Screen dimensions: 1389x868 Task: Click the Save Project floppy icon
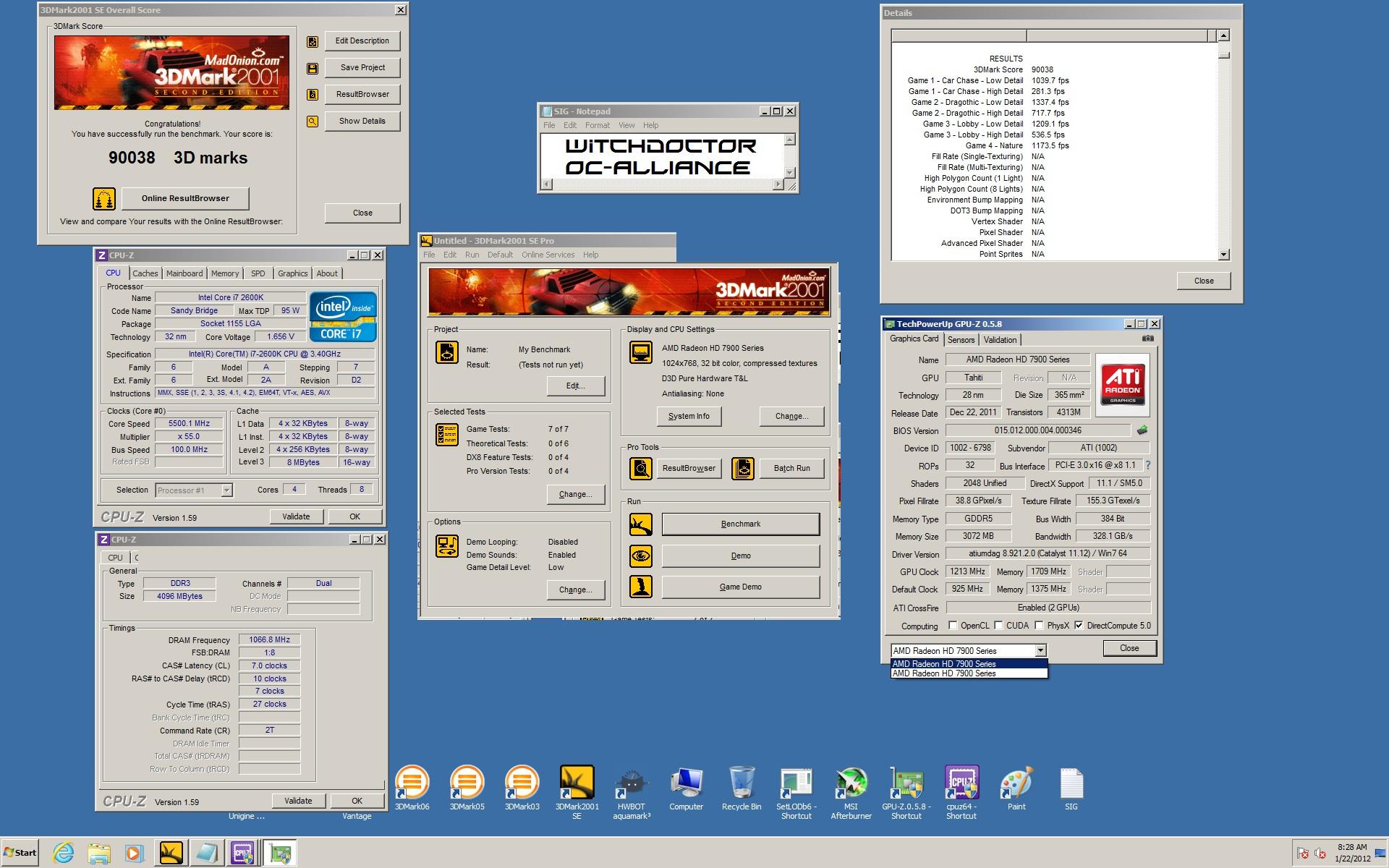[313, 69]
